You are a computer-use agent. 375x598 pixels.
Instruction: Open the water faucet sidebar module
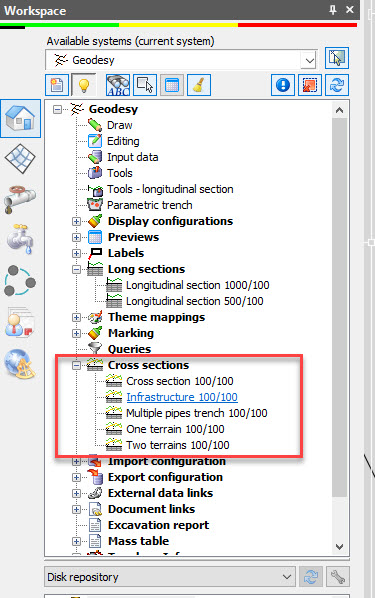point(20,239)
